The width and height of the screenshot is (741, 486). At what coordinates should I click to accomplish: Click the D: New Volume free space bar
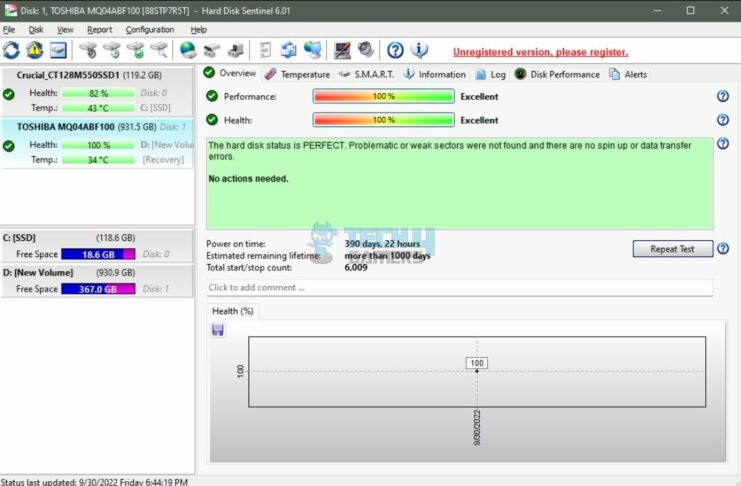tap(97, 289)
